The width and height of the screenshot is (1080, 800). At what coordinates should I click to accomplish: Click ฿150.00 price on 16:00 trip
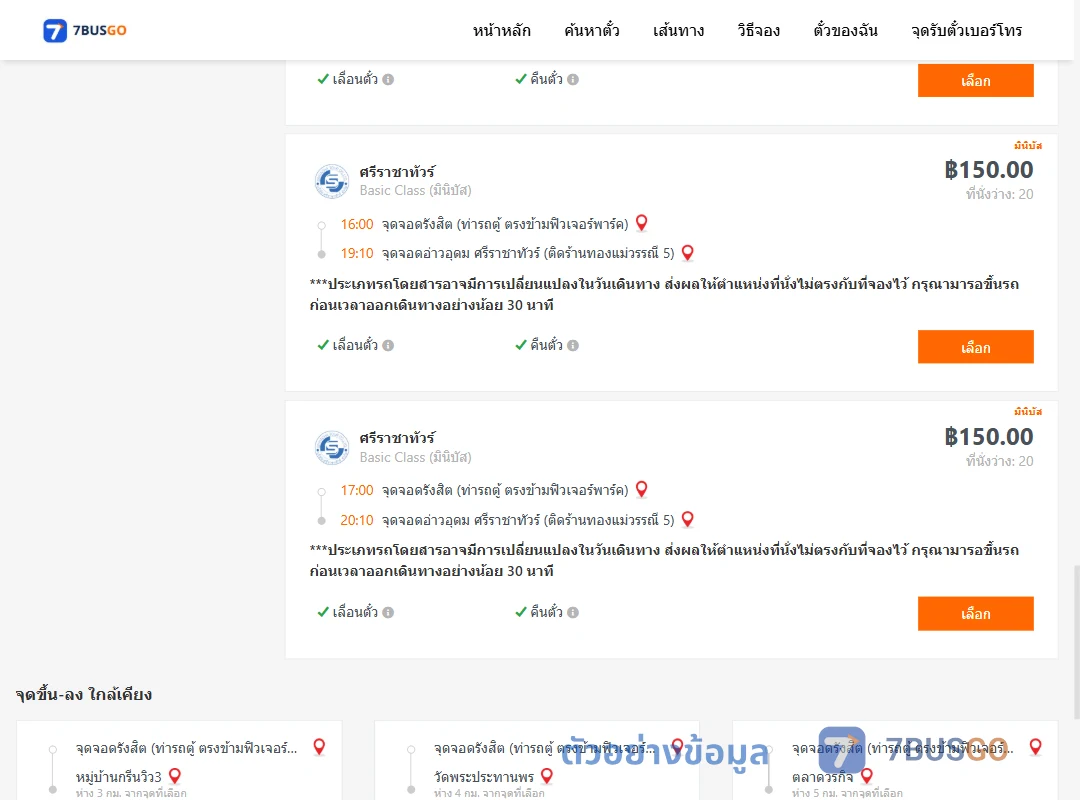[988, 170]
